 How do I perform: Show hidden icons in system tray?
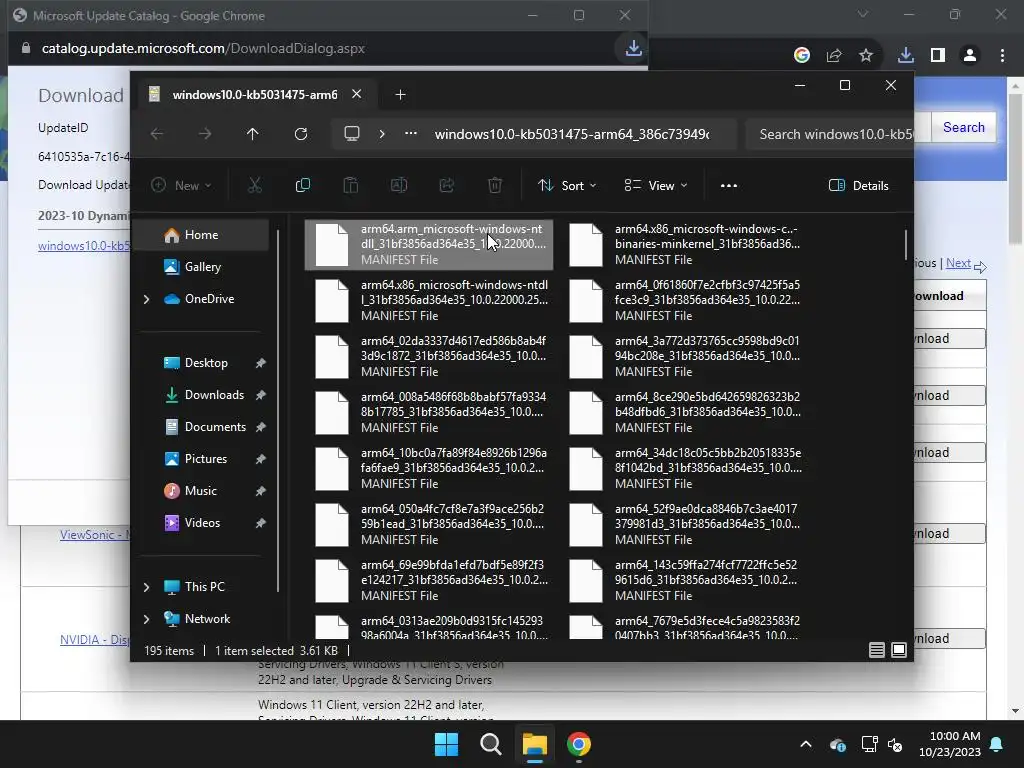tap(806, 744)
